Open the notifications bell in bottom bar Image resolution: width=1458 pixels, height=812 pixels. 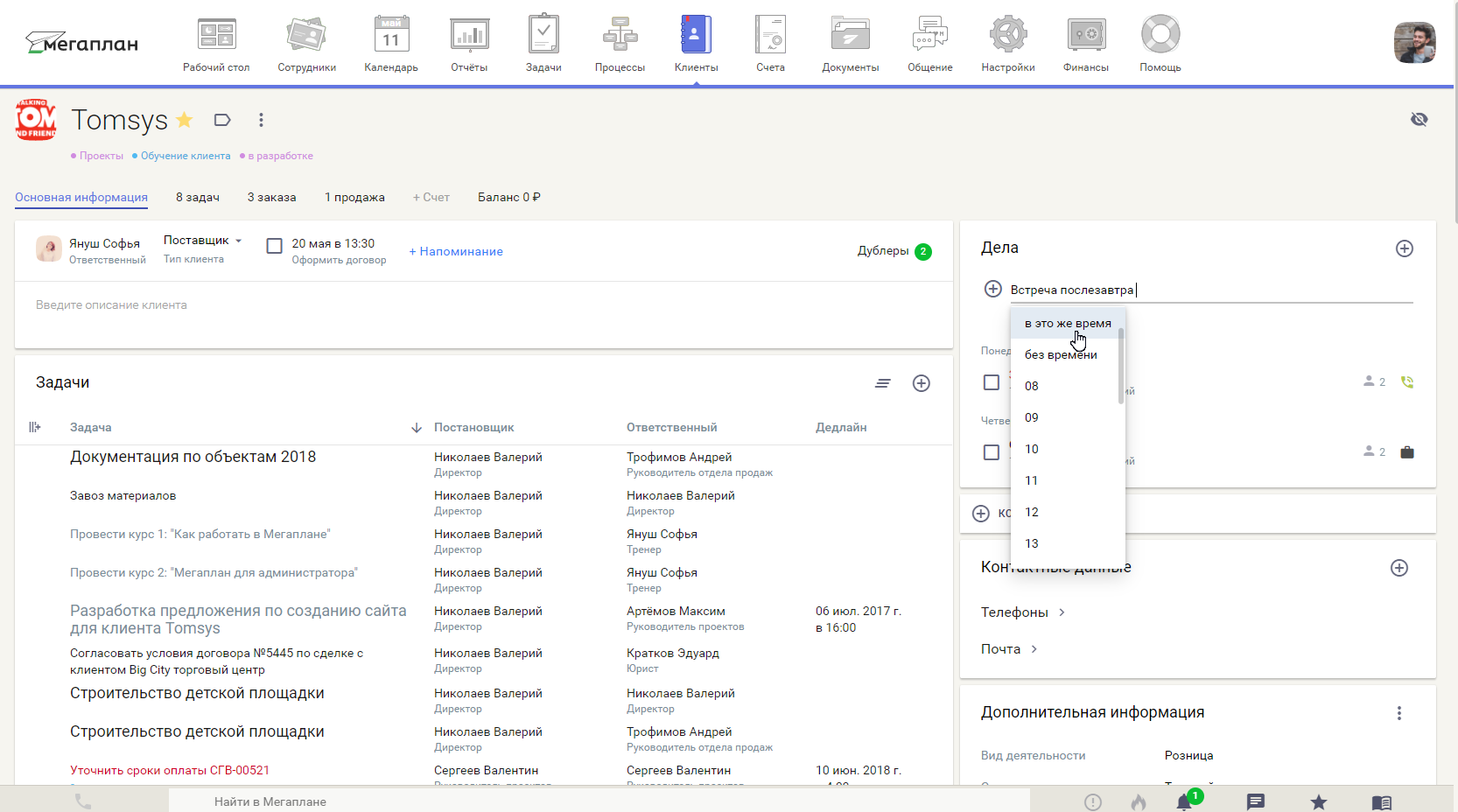pos(1185,801)
